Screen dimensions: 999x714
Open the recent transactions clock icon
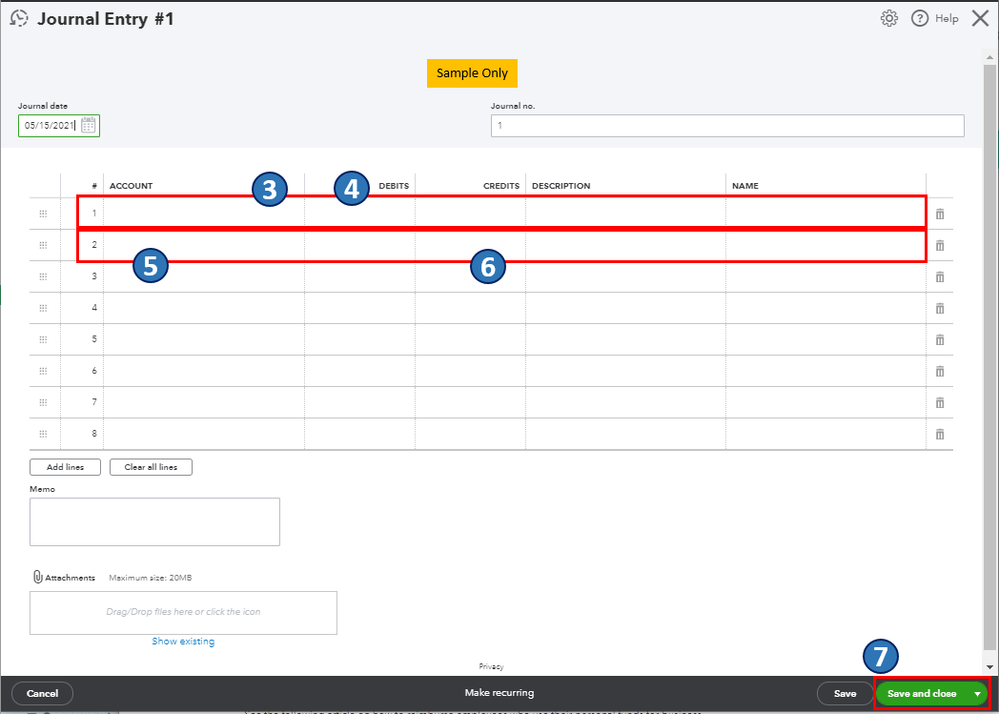click(x=19, y=18)
